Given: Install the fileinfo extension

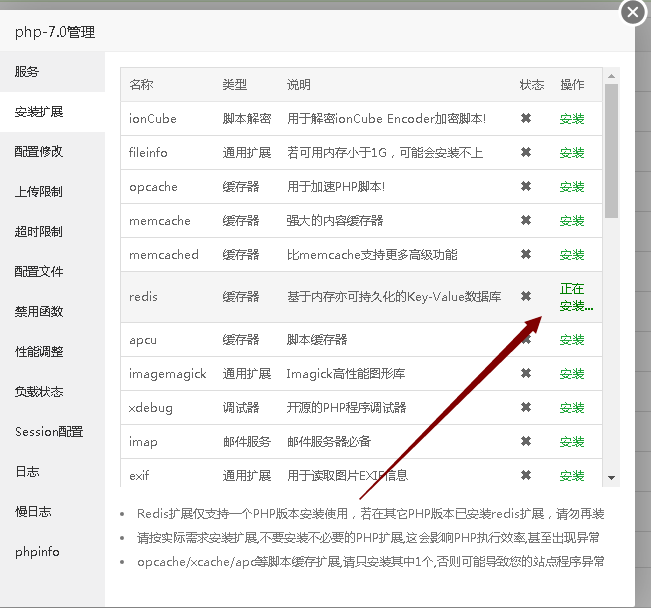Looking at the screenshot, I should coord(572,153).
